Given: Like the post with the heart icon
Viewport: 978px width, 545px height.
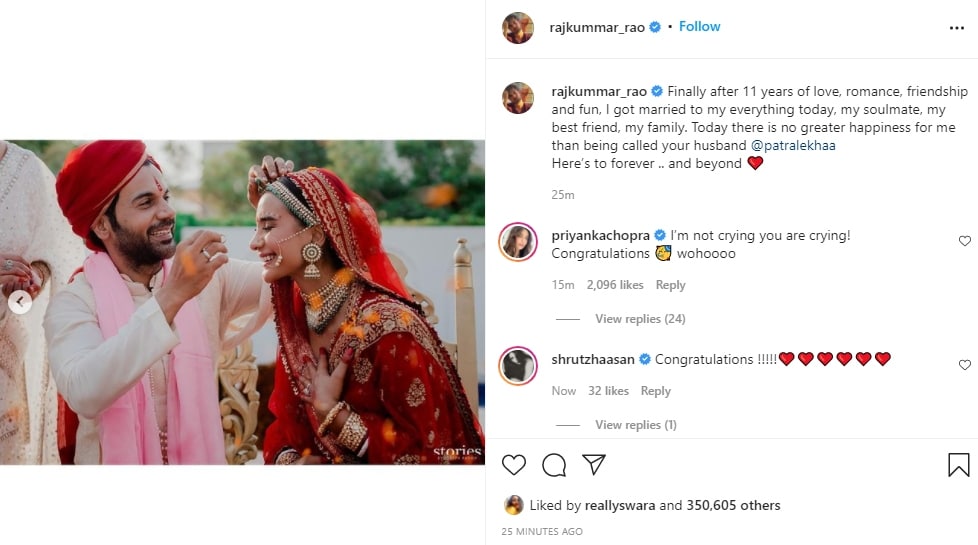Looking at the screenshot, I should pos(514,465).
